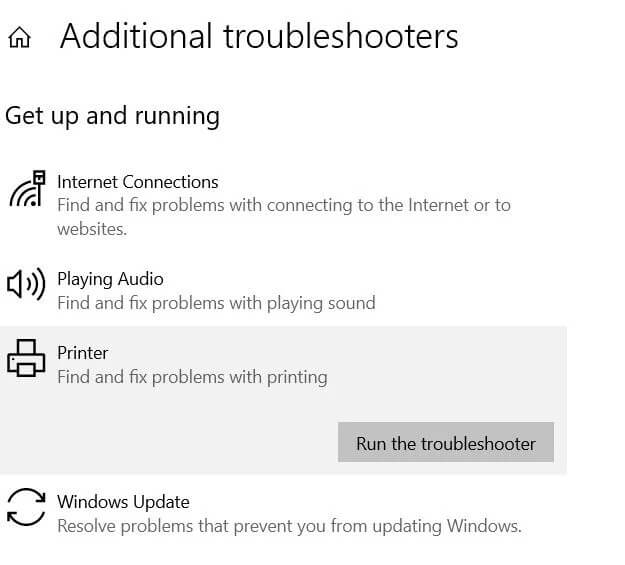This screenshot has width=625, height=565.
Task: Click 'Find and fix problems with printing' text
Action: 192,377
